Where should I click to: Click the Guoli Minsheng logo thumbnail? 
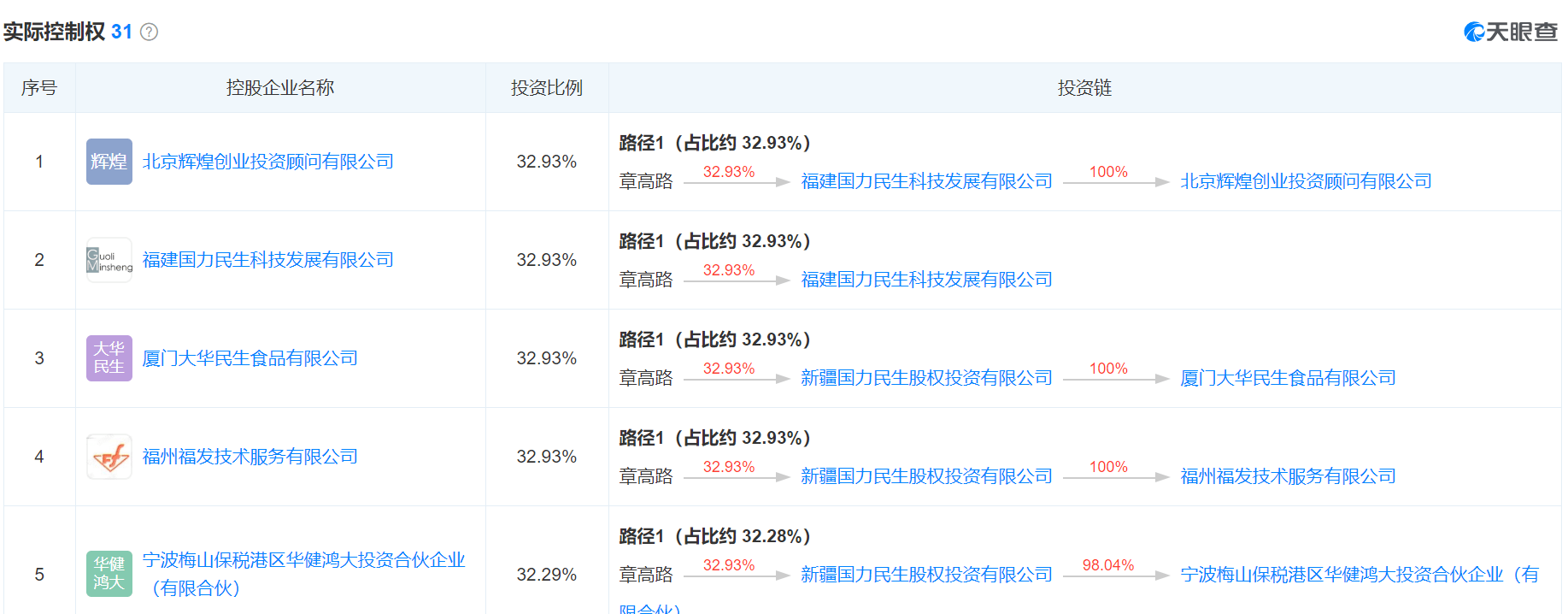pos(109,260)
